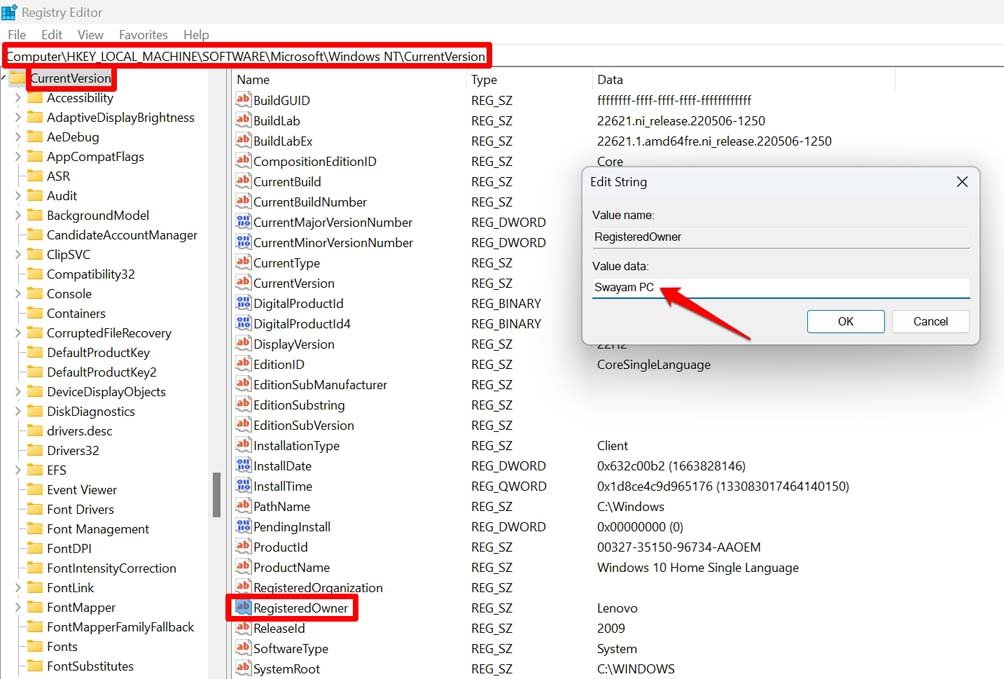Open the Favorites menu
This screenshot has width=1004, height=679.
143,34
